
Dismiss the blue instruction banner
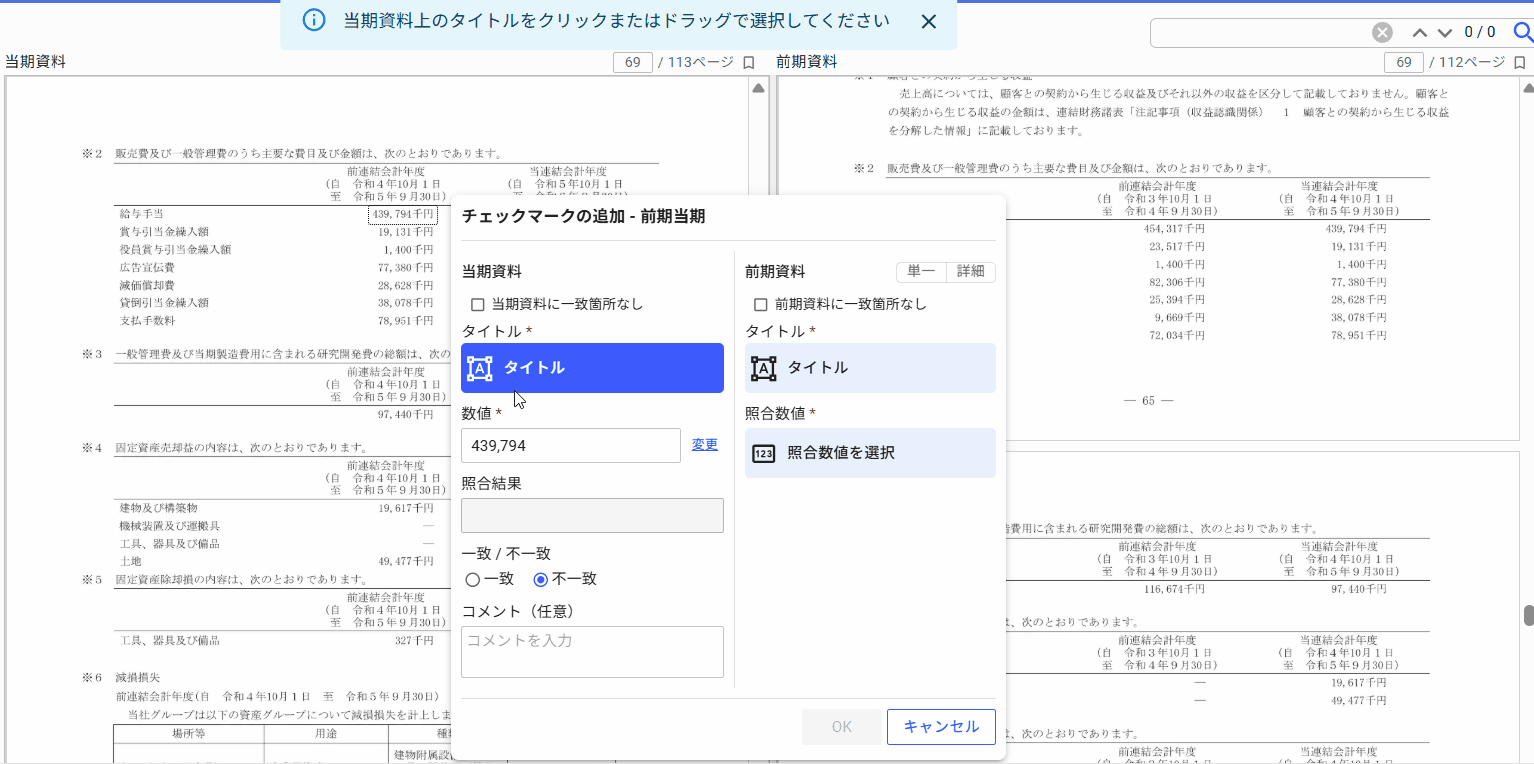pos(928,21)
